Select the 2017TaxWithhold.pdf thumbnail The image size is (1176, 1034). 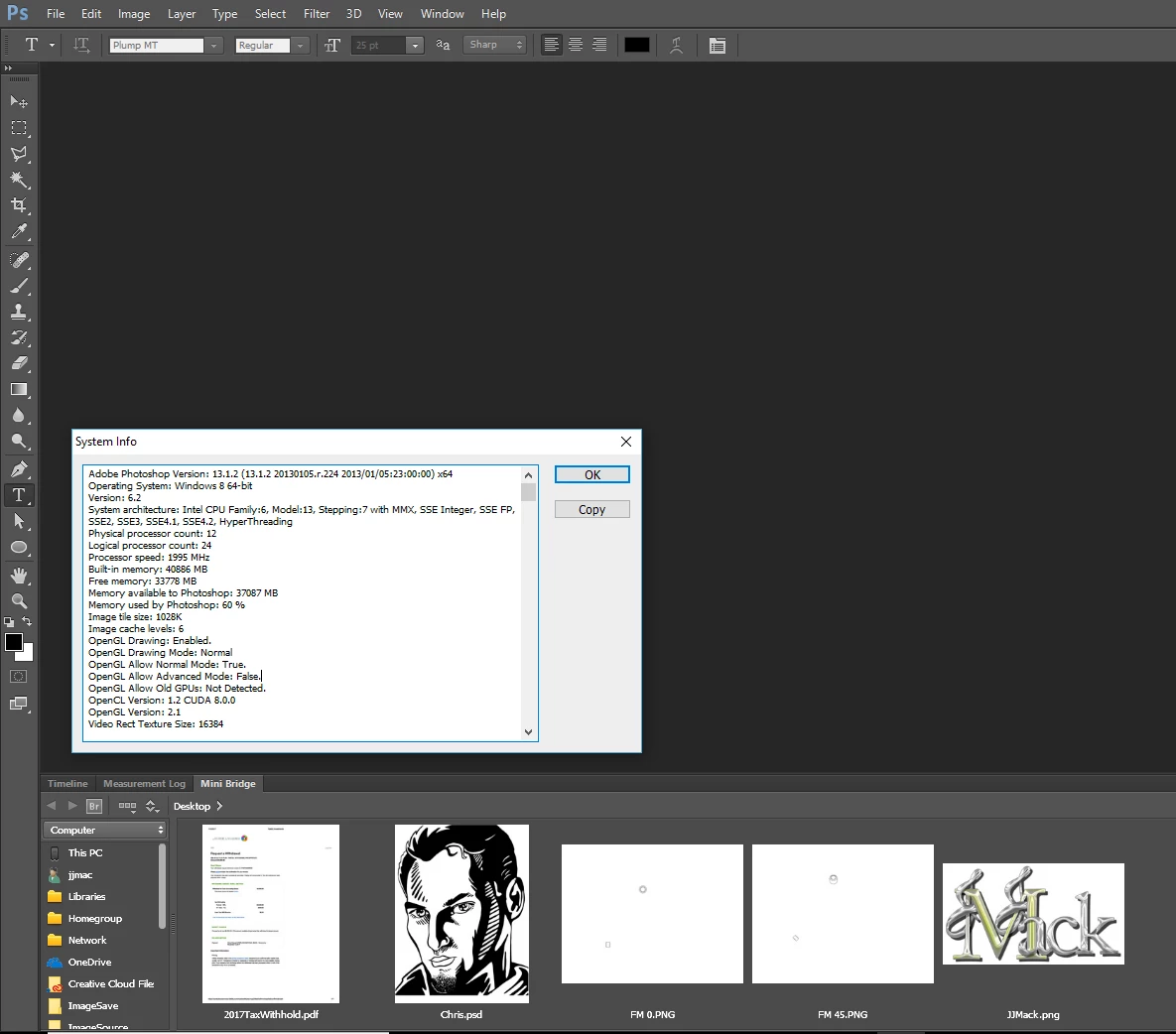(x=271, y=914)
